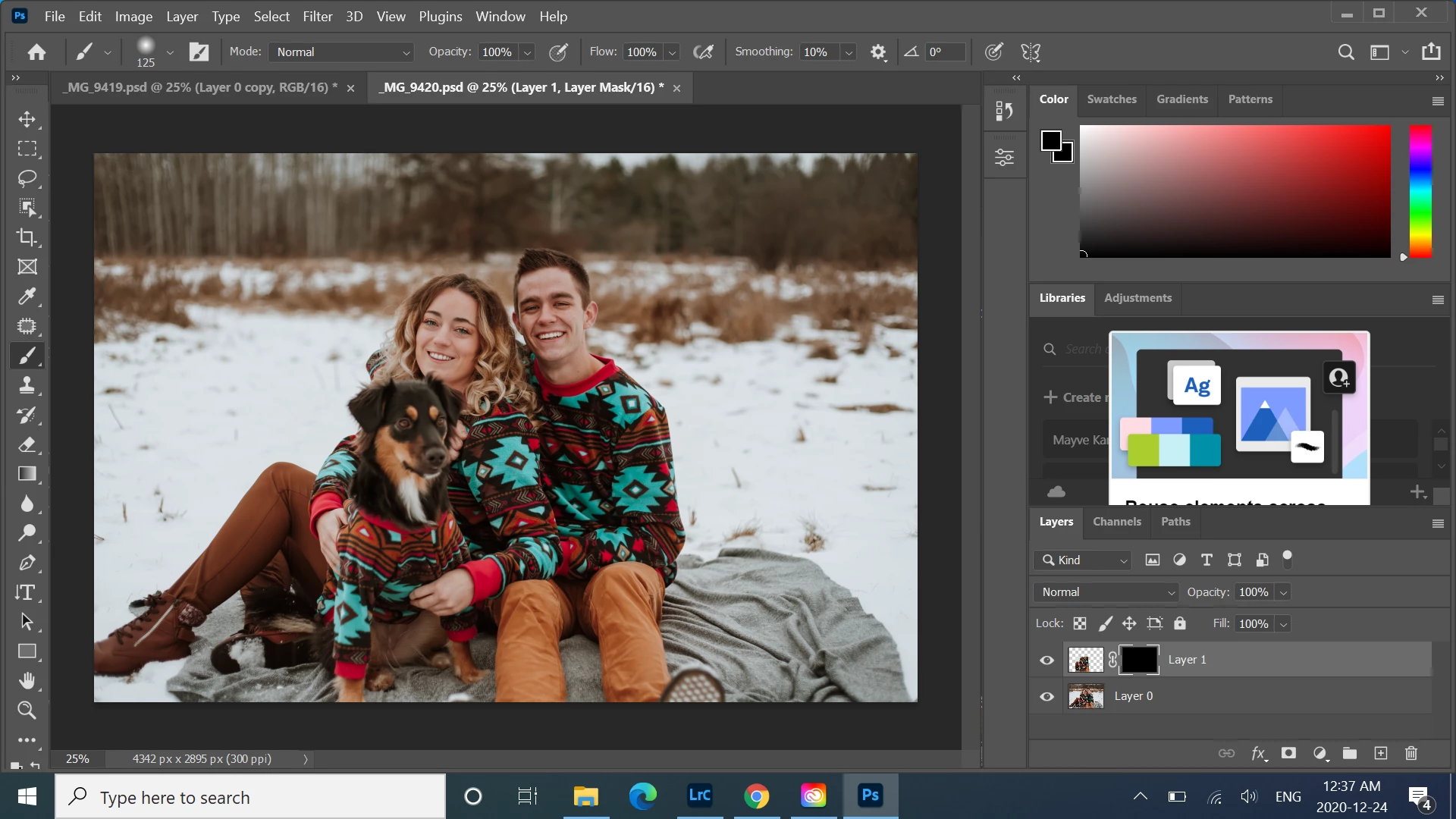Select the Gradient tool
This screenshot has width=1456, height=819.
coord(27,474)
